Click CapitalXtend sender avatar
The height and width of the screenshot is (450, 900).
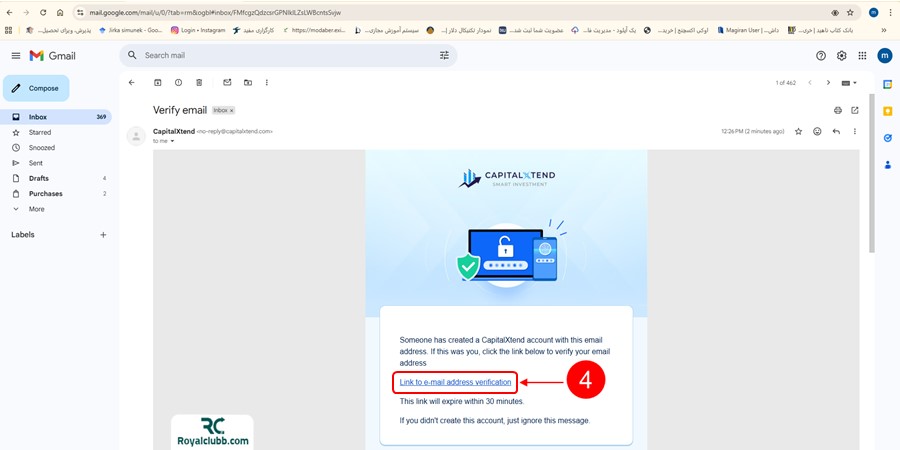pyautogui.click(x=136, y=136)
